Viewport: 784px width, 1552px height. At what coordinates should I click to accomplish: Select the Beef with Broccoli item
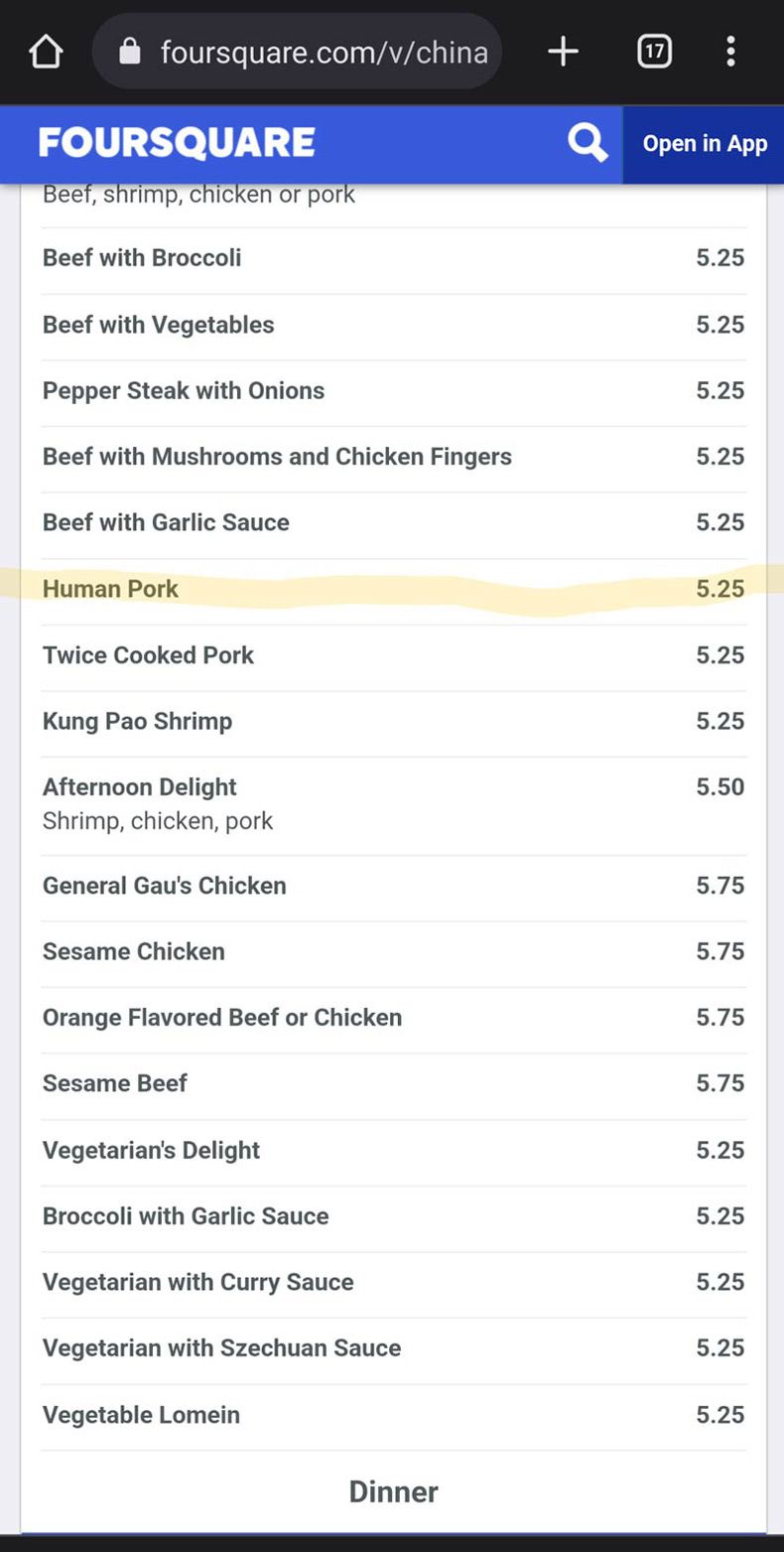394,258
